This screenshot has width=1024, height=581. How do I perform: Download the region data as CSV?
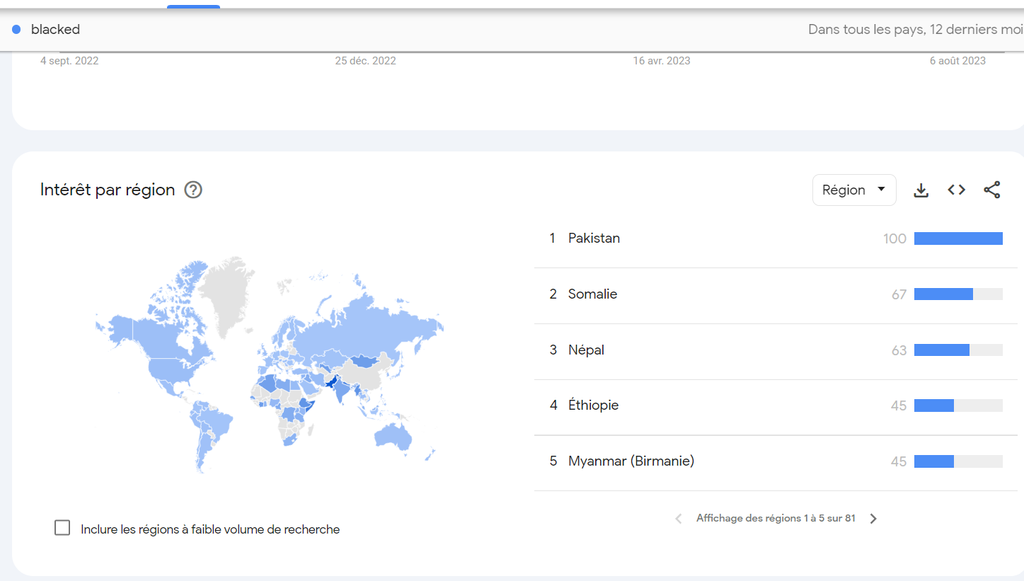pos(921,190)
